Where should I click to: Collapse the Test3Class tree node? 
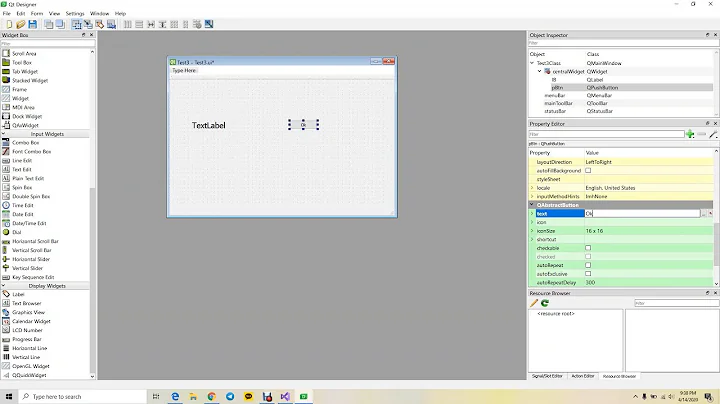click(x=532, y=63)
